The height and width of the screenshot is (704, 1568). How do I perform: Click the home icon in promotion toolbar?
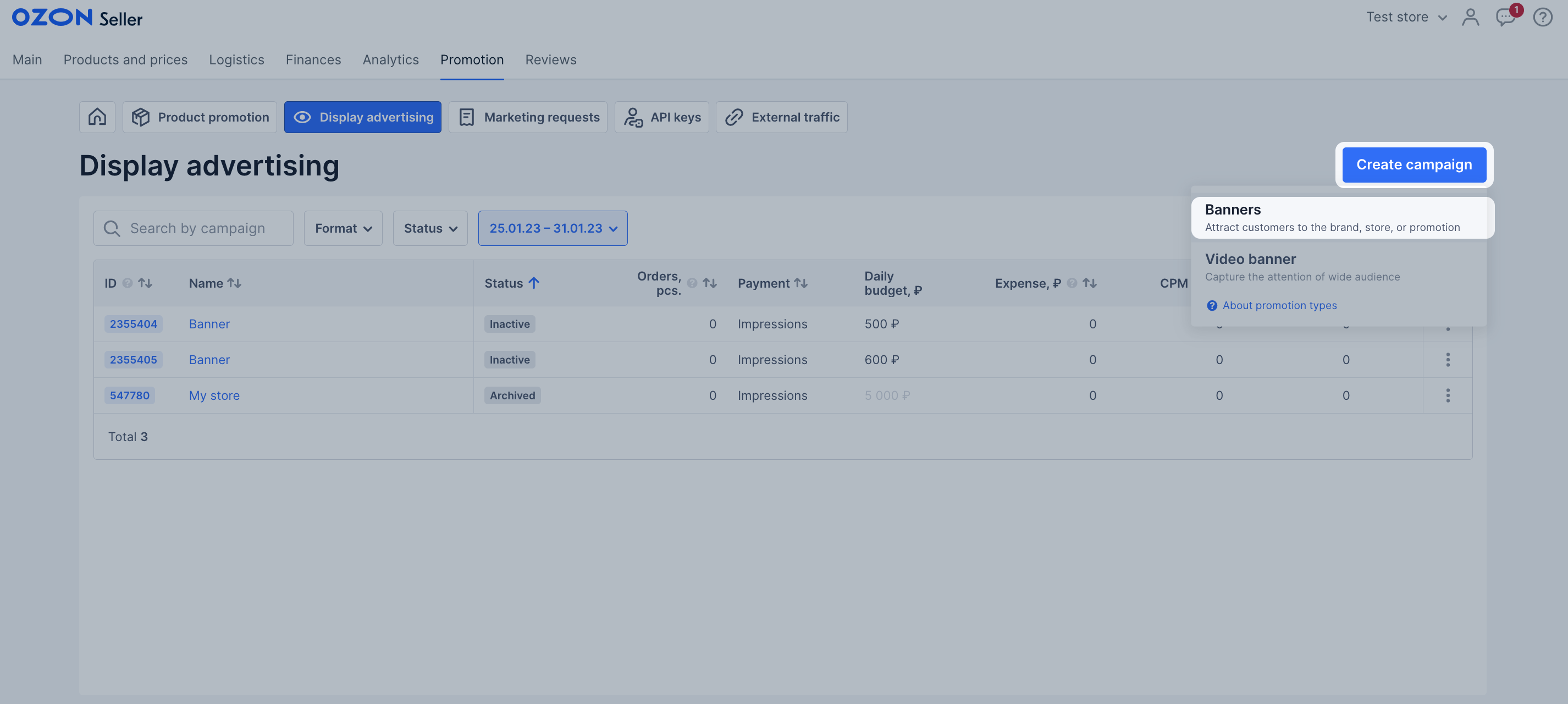point(97,117)
